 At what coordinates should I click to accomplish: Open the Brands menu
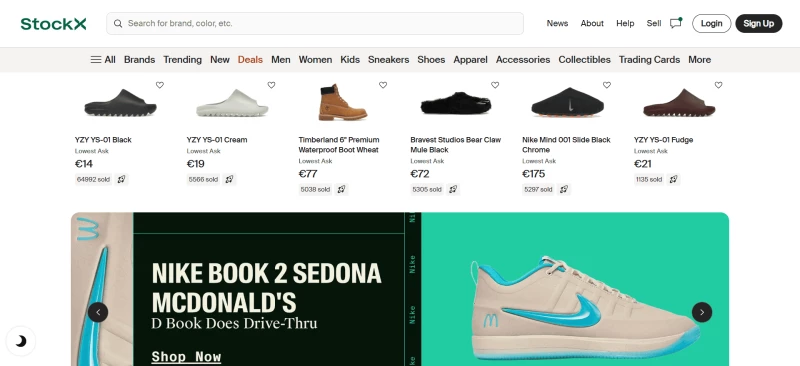(x=139, y=60)
